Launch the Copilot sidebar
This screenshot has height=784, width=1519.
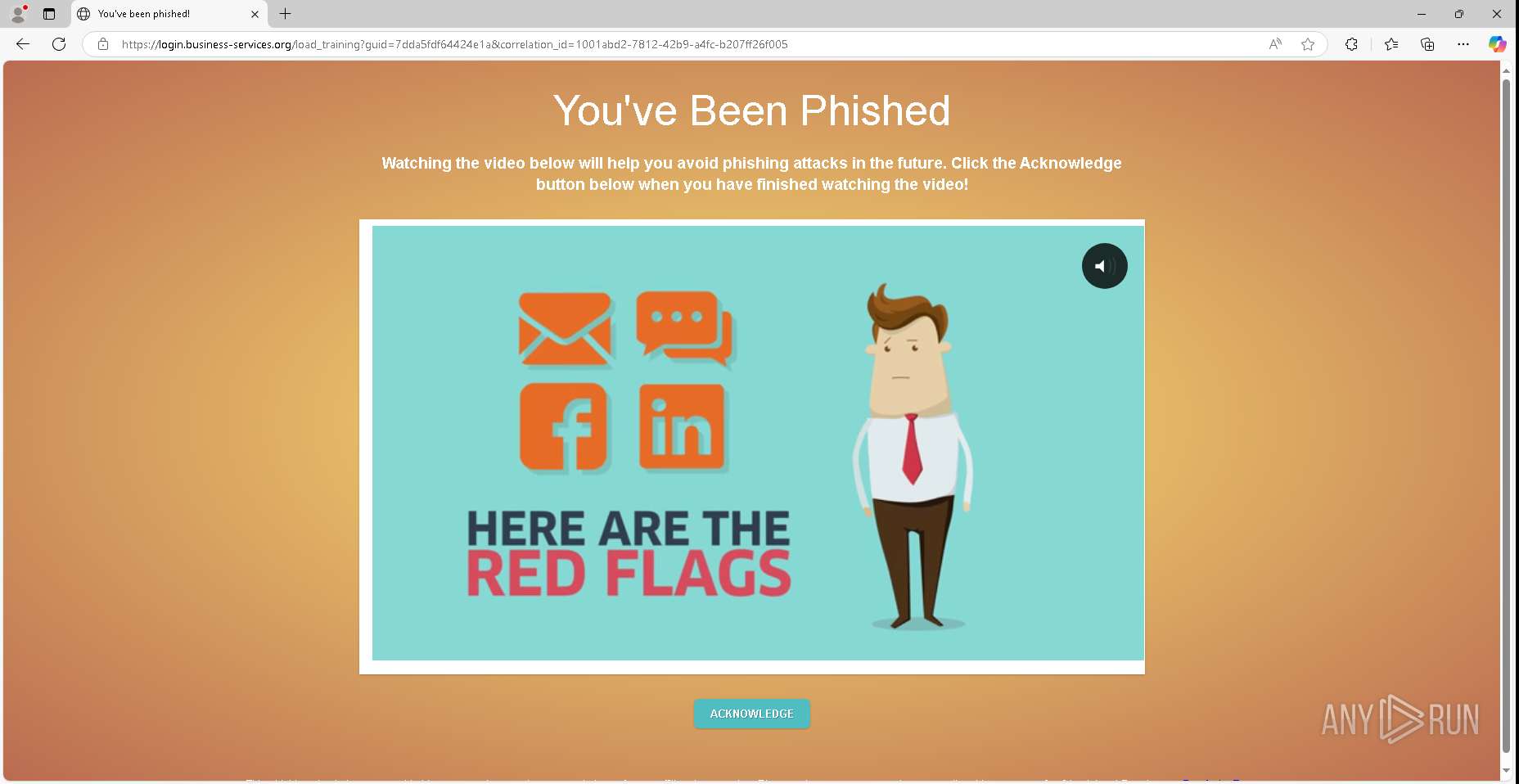point(1497,44)
